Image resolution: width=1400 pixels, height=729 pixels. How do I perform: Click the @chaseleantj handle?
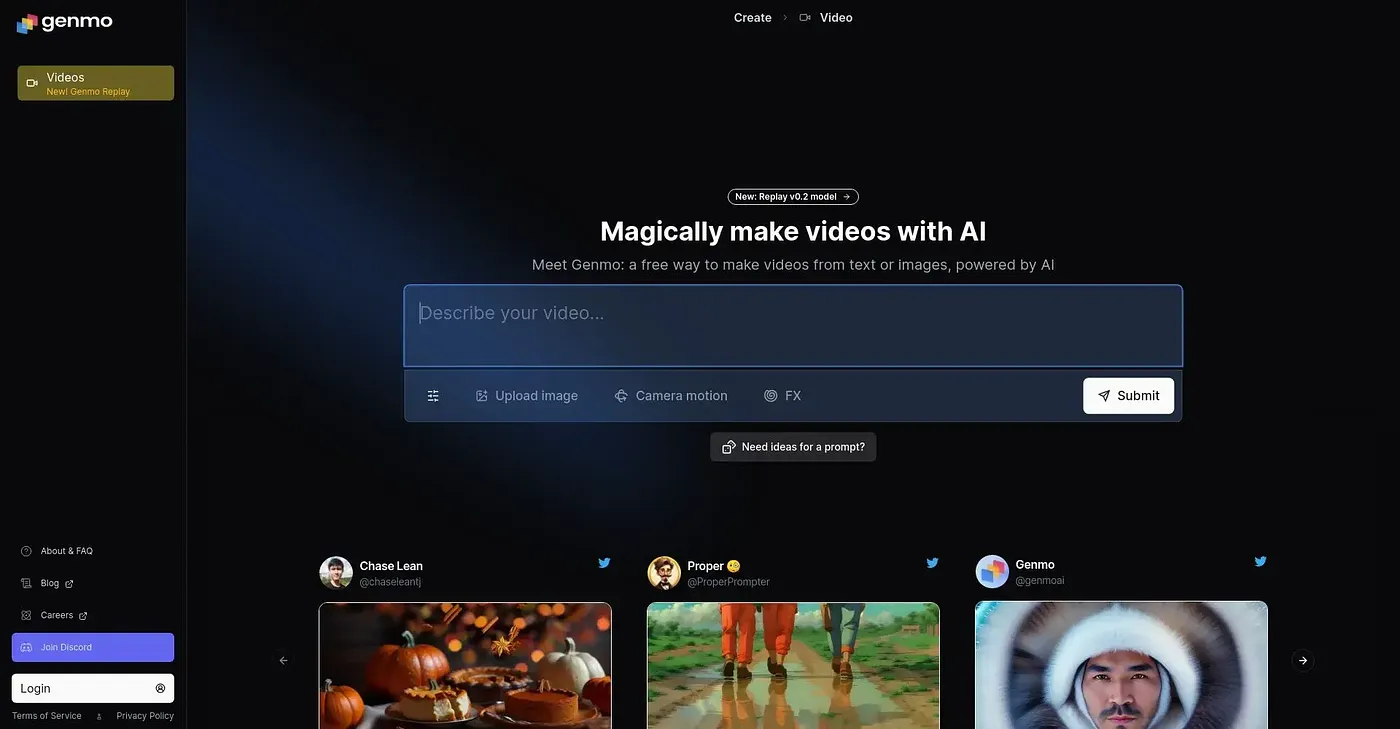390,582
